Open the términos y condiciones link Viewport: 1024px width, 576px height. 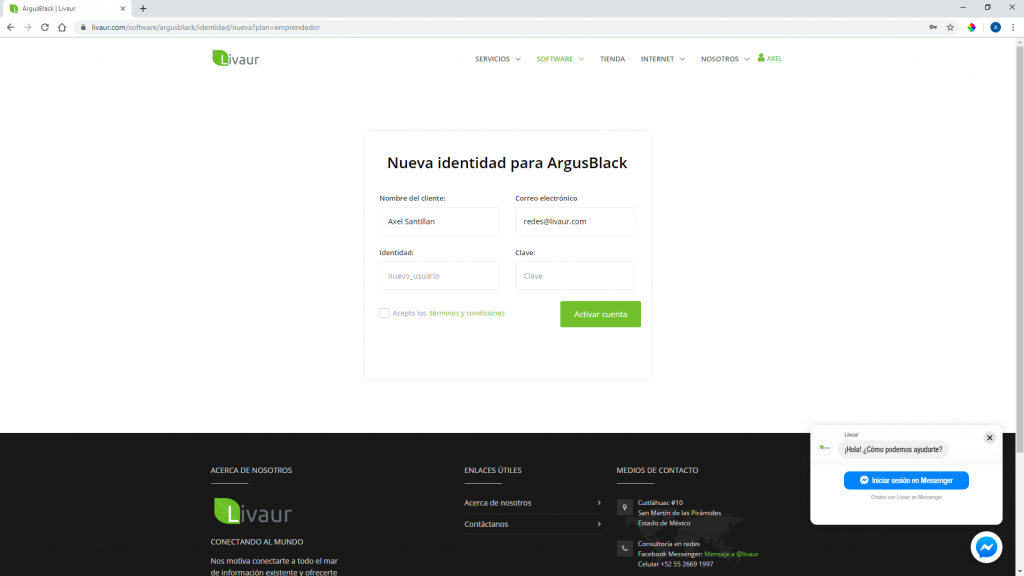467,313
